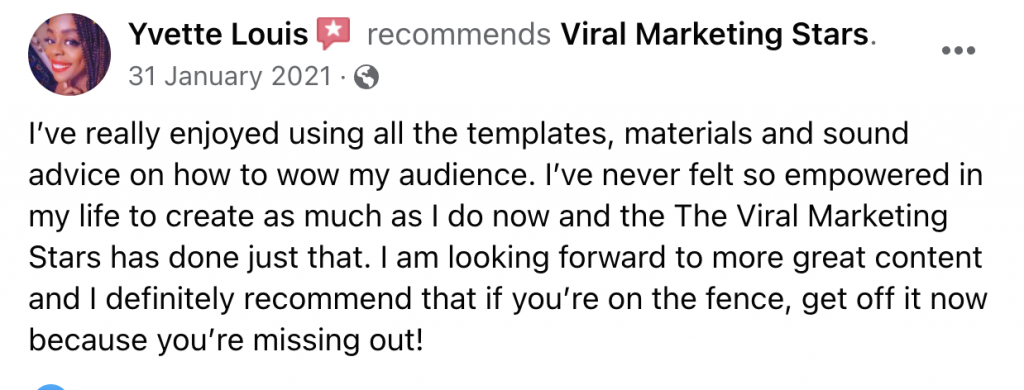
Task: Click the globe public audience icon
Action: 366,78
